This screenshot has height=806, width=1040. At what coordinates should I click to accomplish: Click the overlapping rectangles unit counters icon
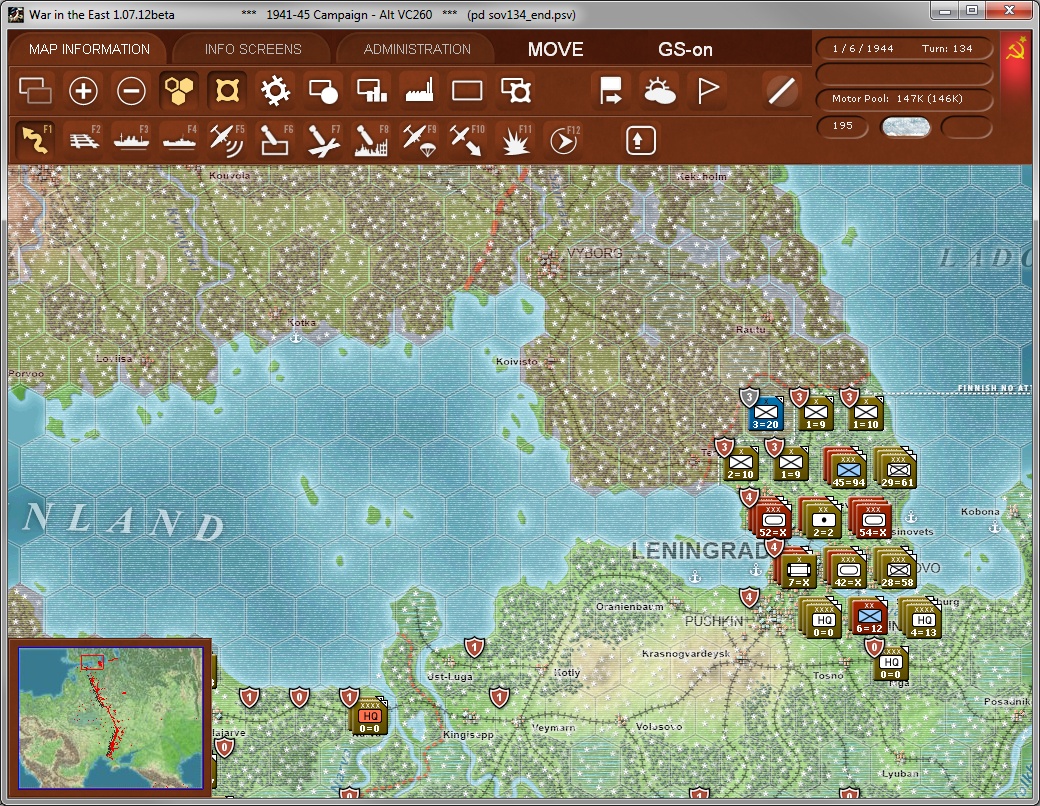[x=35, y=91]
